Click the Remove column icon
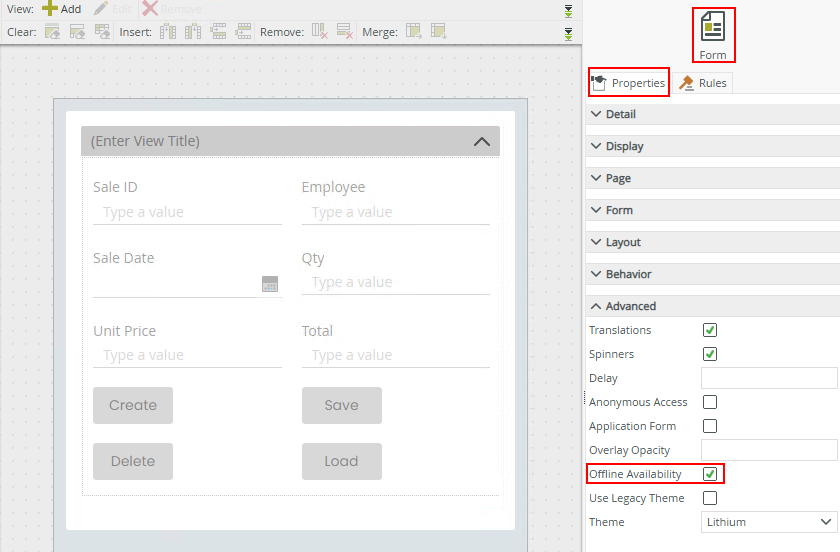840x552 pixels. click(x=320, y=32)
